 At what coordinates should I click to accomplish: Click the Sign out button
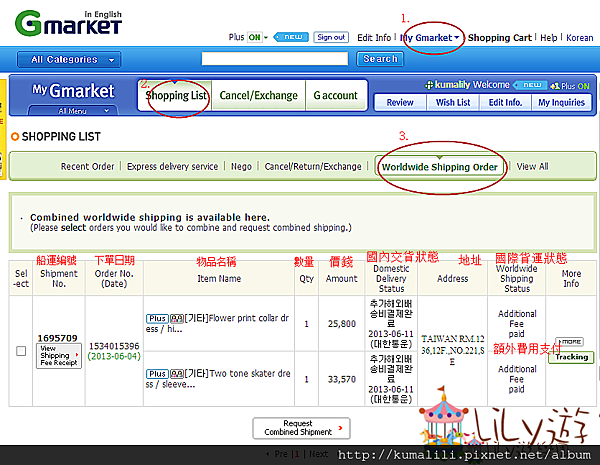331,37
